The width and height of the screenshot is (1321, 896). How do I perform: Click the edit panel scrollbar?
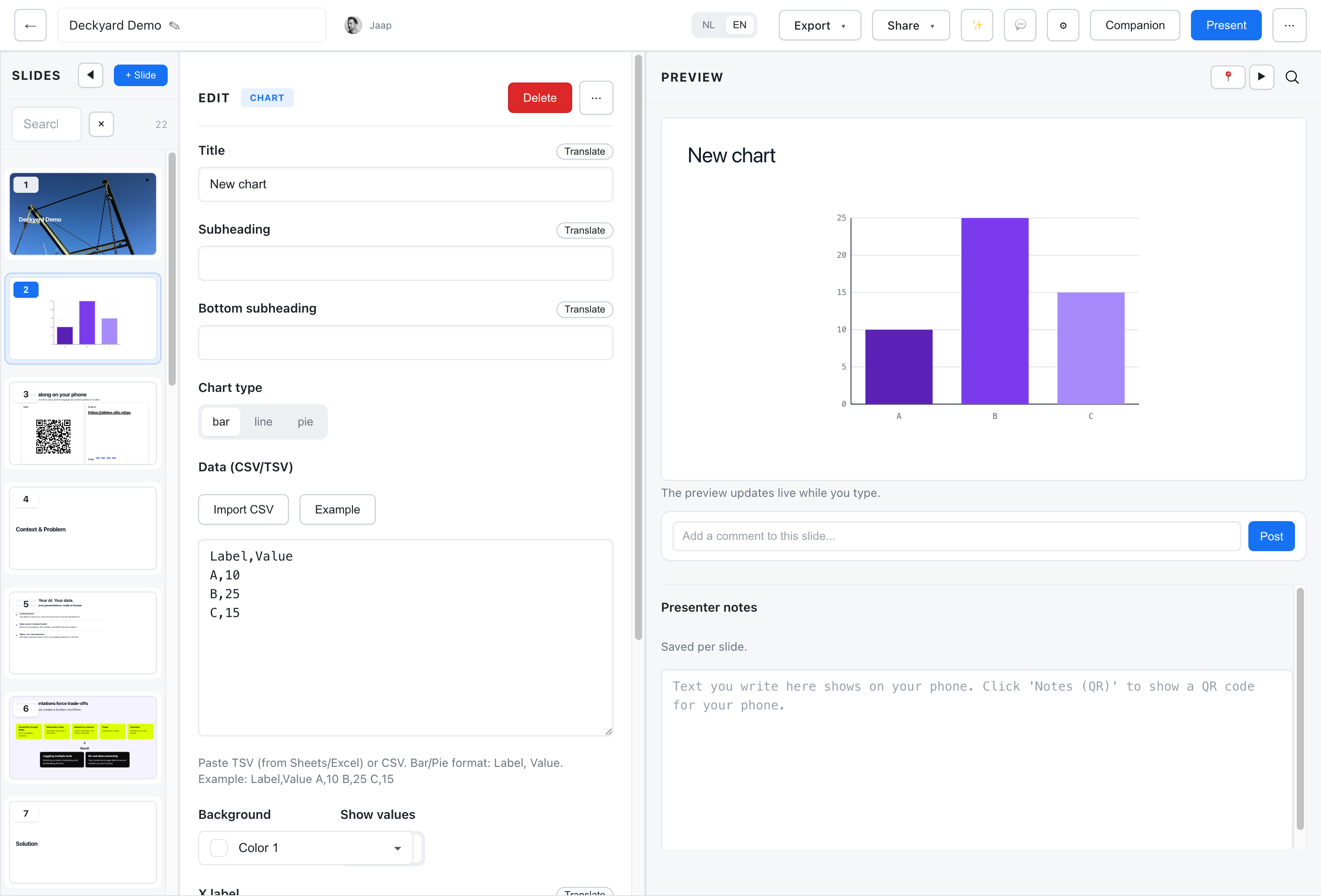point(639,348)
